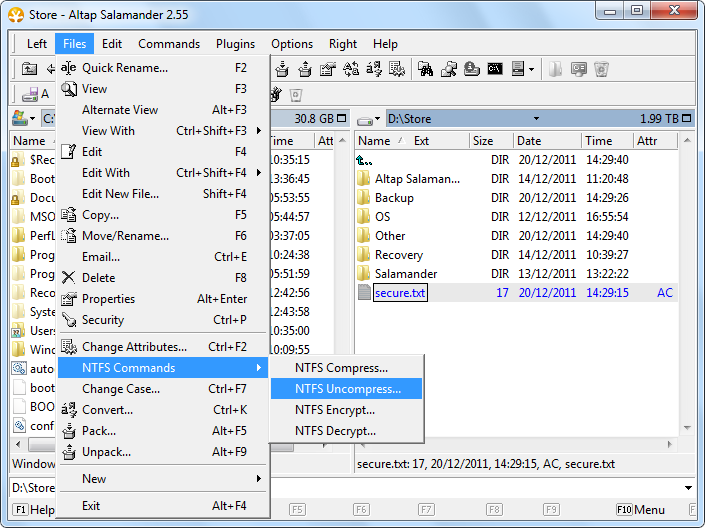The height and width of the screenshot is (528, 705).
Task: Click the autoexec file icon in left panel
Action: click(x=19, y=368)
